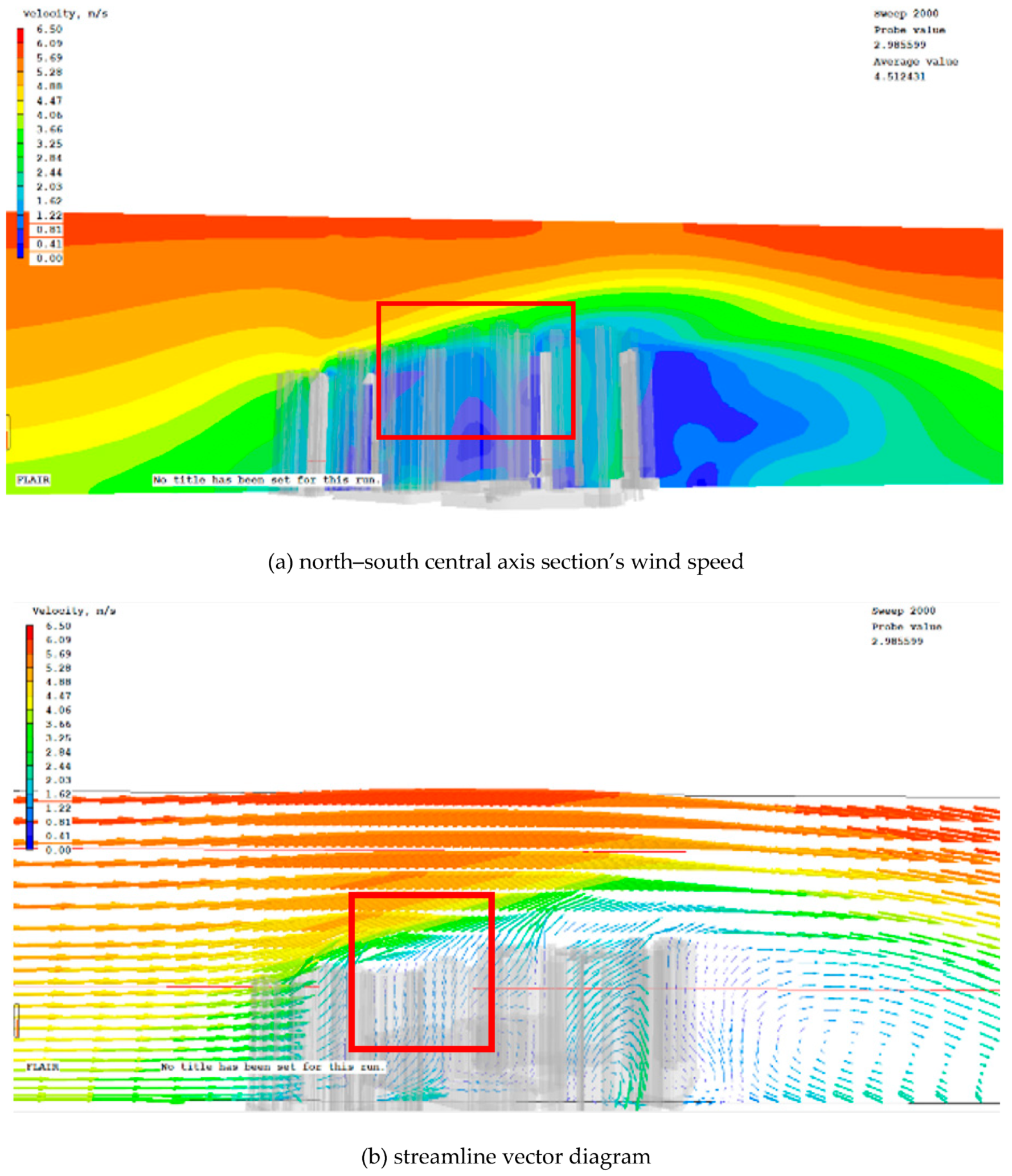Screen dimensions: 1012x1176
Task: Click the 6.50 legend value in the top panel
Action: [x=50, y=29]
